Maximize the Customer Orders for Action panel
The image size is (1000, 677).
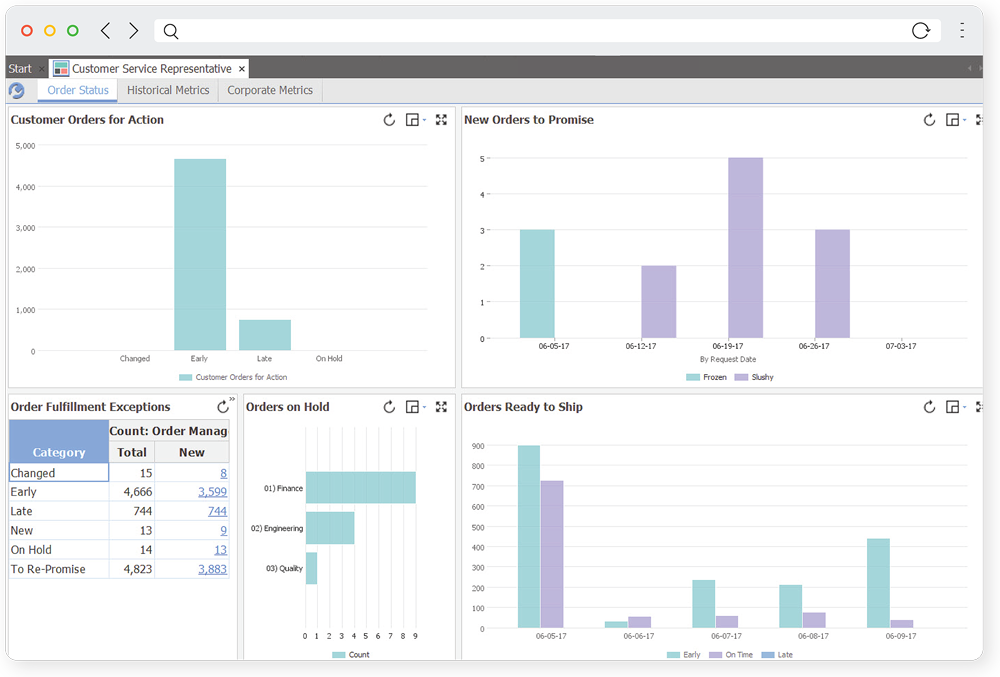point(441,120)
